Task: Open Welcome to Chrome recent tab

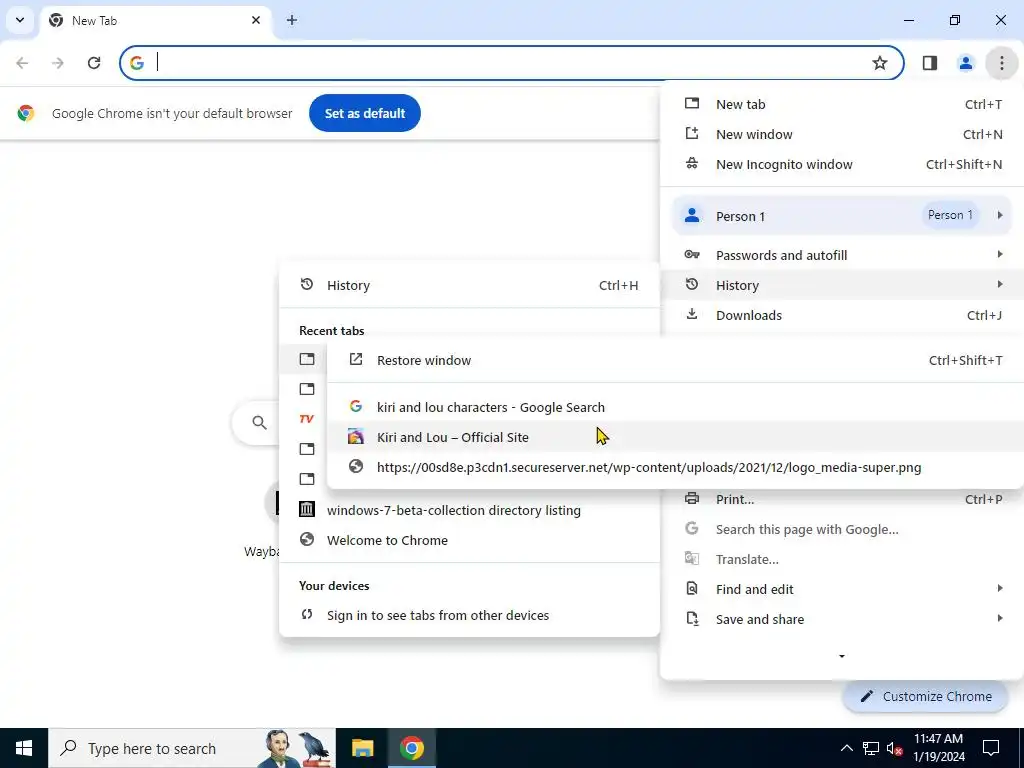Action: pos(469,540)
